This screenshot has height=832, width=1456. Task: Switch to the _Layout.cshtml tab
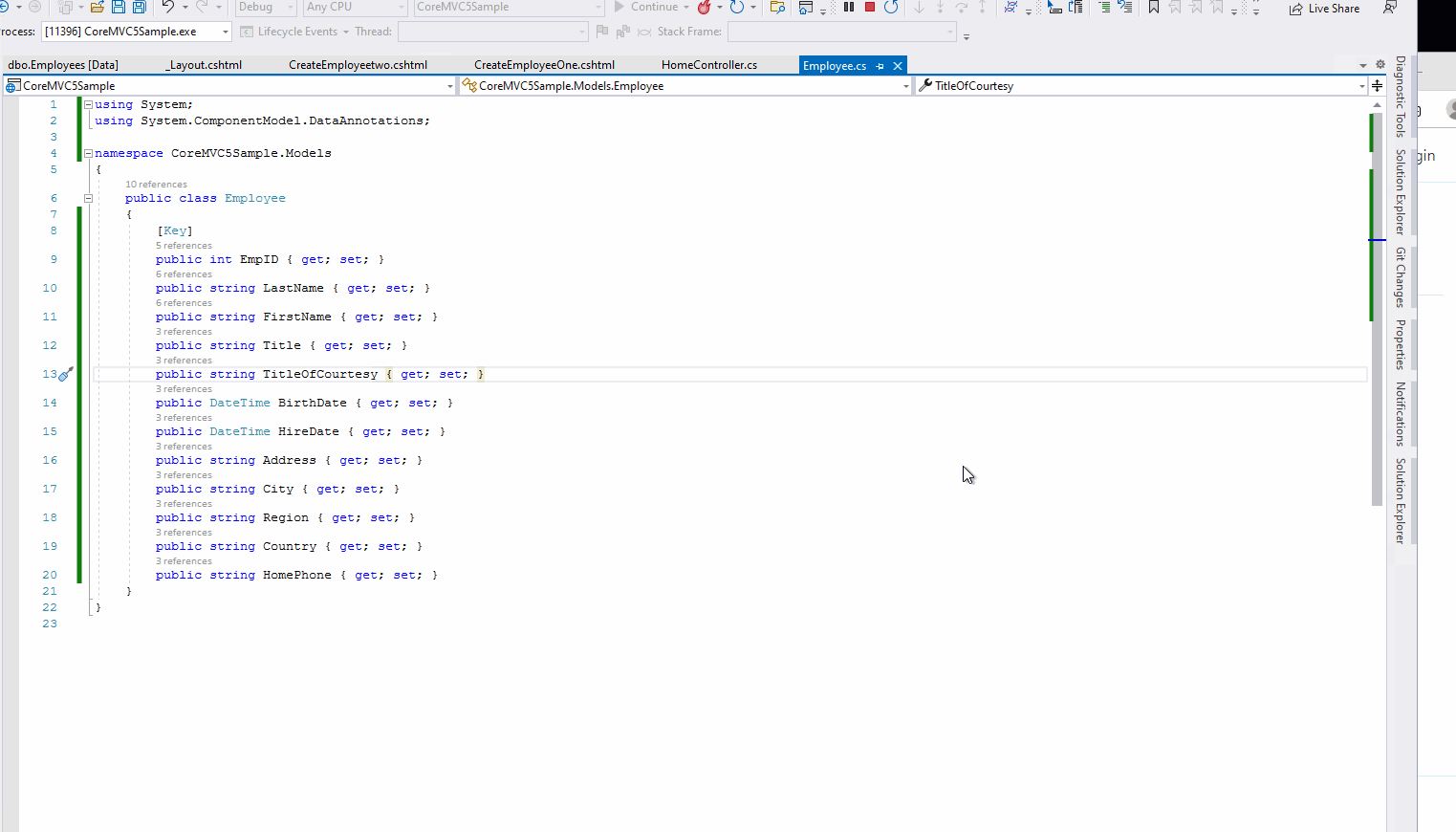[204, 65]
